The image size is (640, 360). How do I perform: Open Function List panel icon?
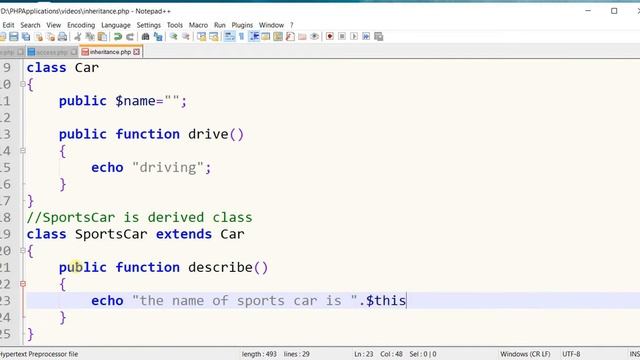[x=290, y=37]
